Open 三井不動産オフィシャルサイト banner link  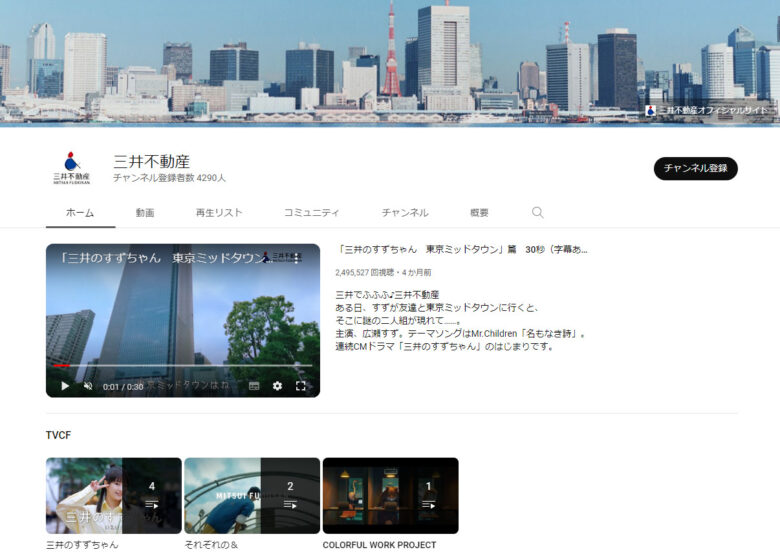[706, 110]
